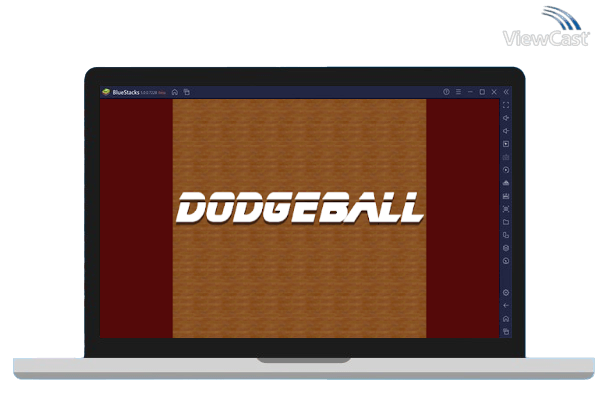Tap the DODGEBALL title on game screen
This screenshot has width=602, height=414.
tap(299, 208)
